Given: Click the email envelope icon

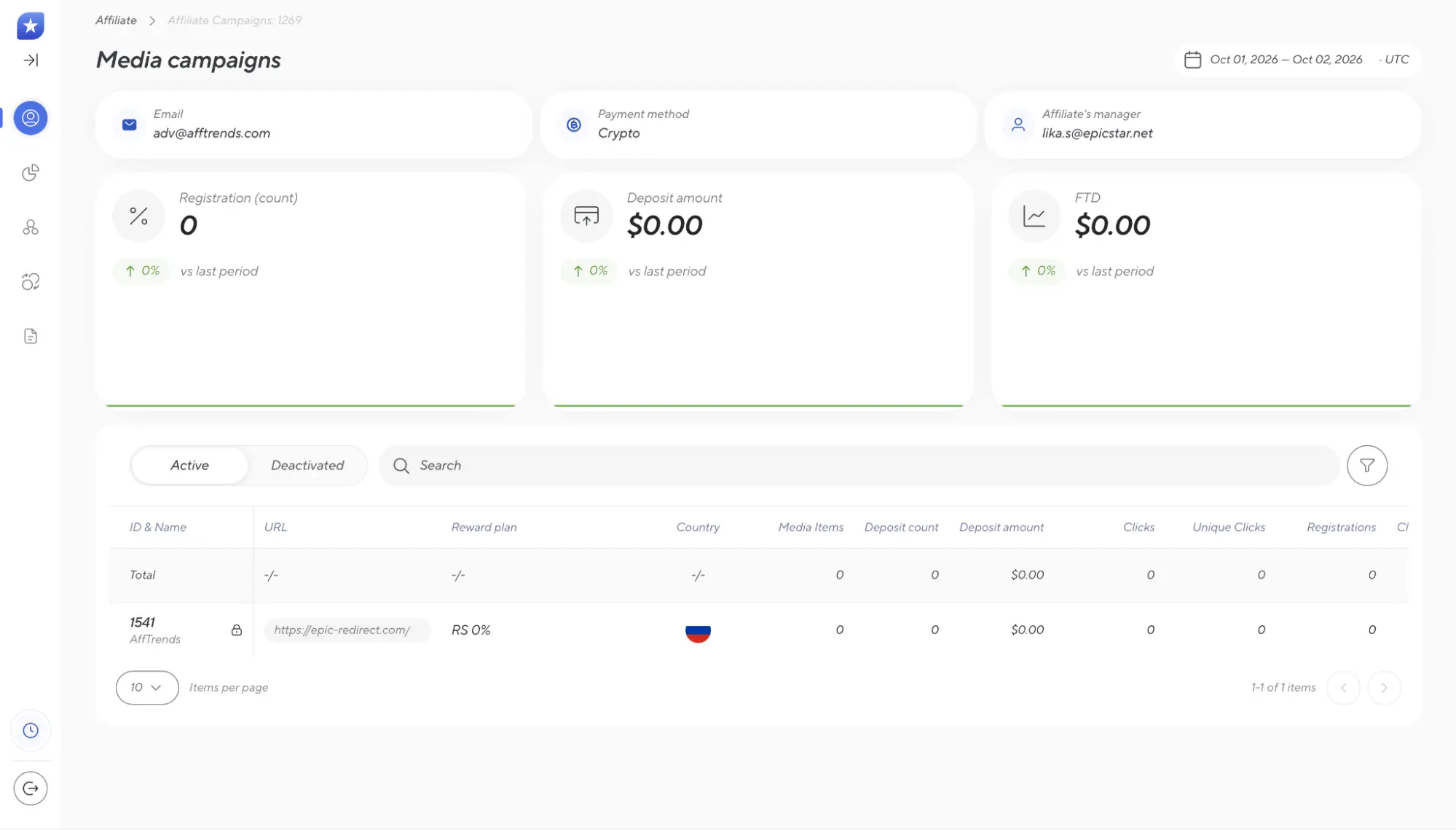Looking at the screenshot, I should point(130,125).
